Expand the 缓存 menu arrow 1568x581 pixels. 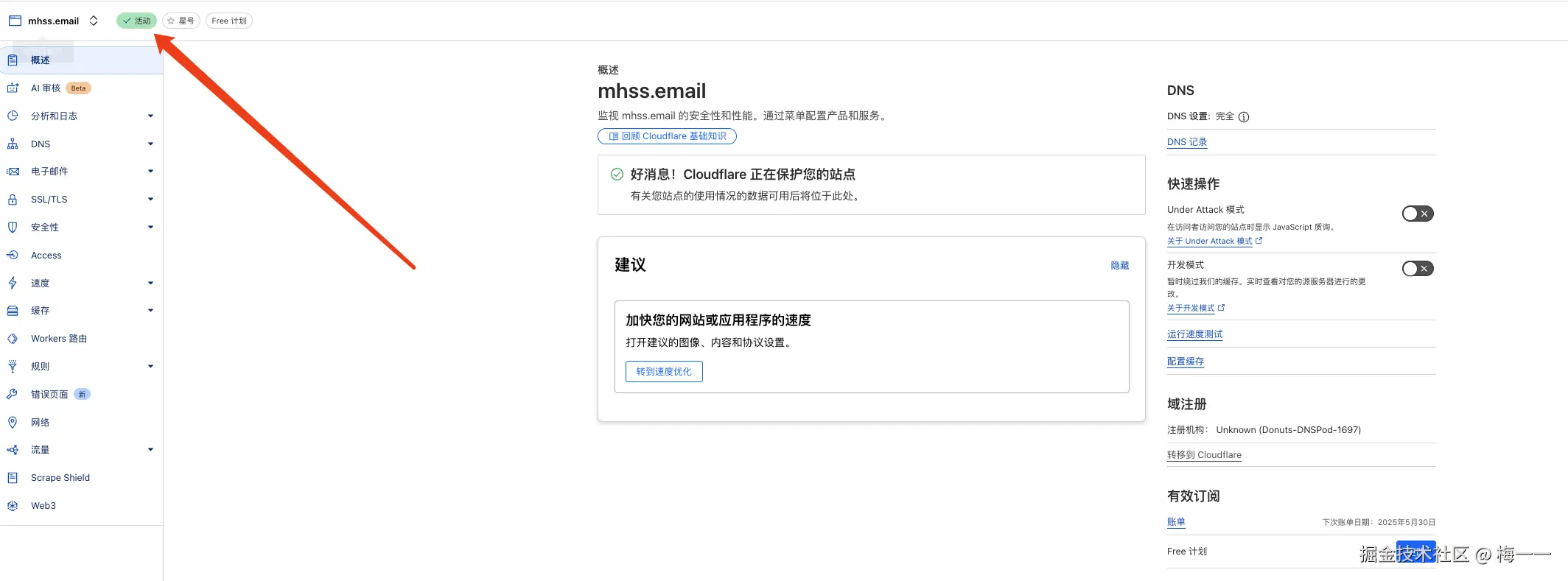click(150, 311)
